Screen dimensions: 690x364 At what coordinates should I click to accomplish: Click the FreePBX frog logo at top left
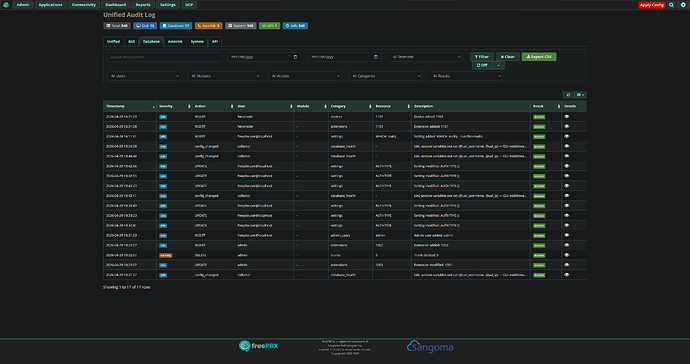[6, 5]
